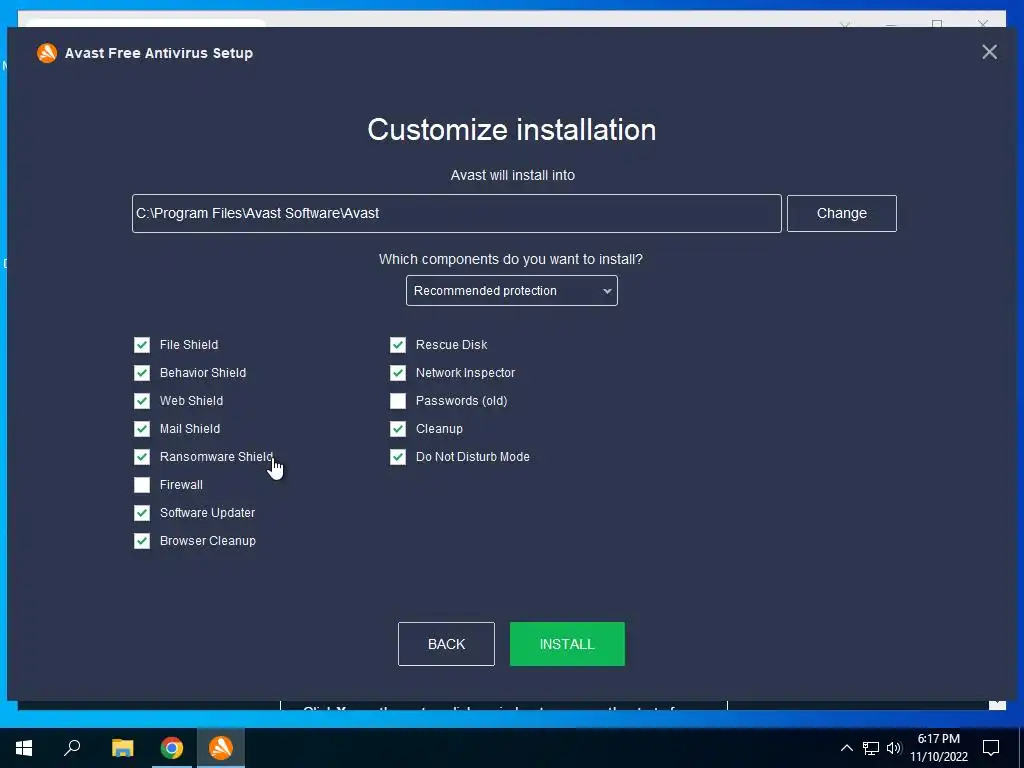Enable the Passwords (old) checkbox
The width and height of the screenshot is (1024, 768).
click(398, 401)
